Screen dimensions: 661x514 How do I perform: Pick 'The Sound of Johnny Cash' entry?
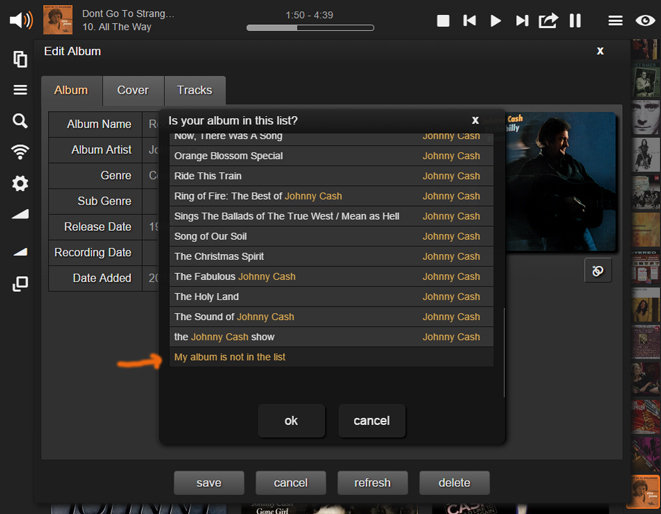coord(331,317)
